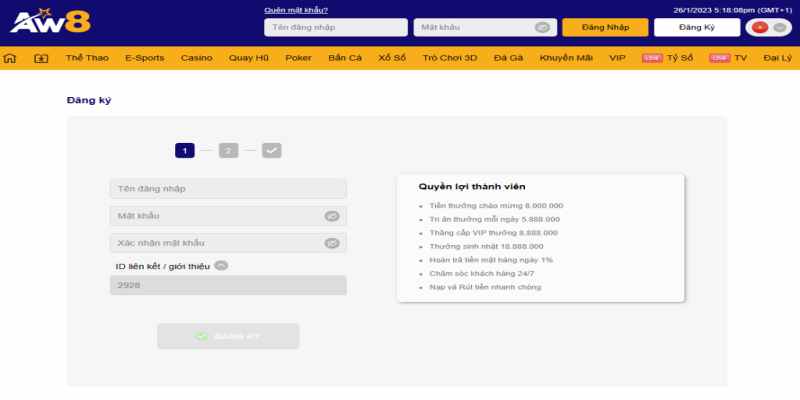
Task: Focus the registration Tên đăng nhập field
Action: tap(228, 189)
